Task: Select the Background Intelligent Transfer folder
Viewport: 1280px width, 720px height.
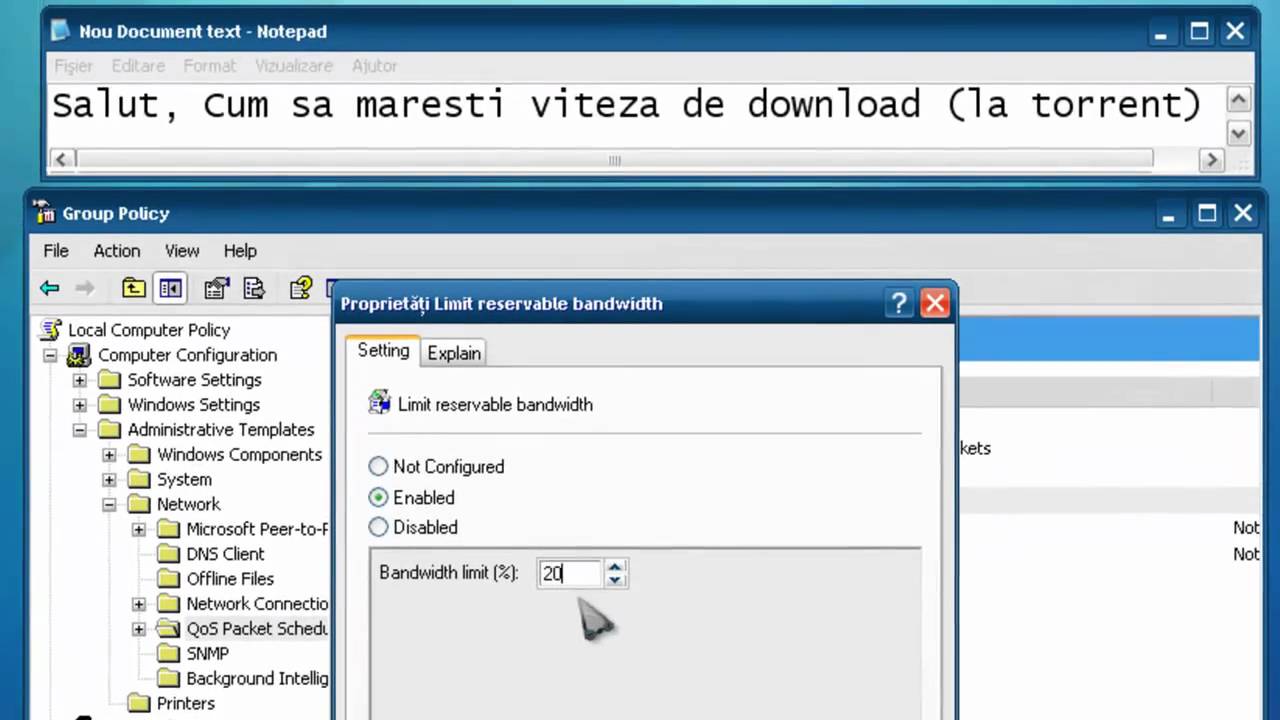Action: point(257,678)
